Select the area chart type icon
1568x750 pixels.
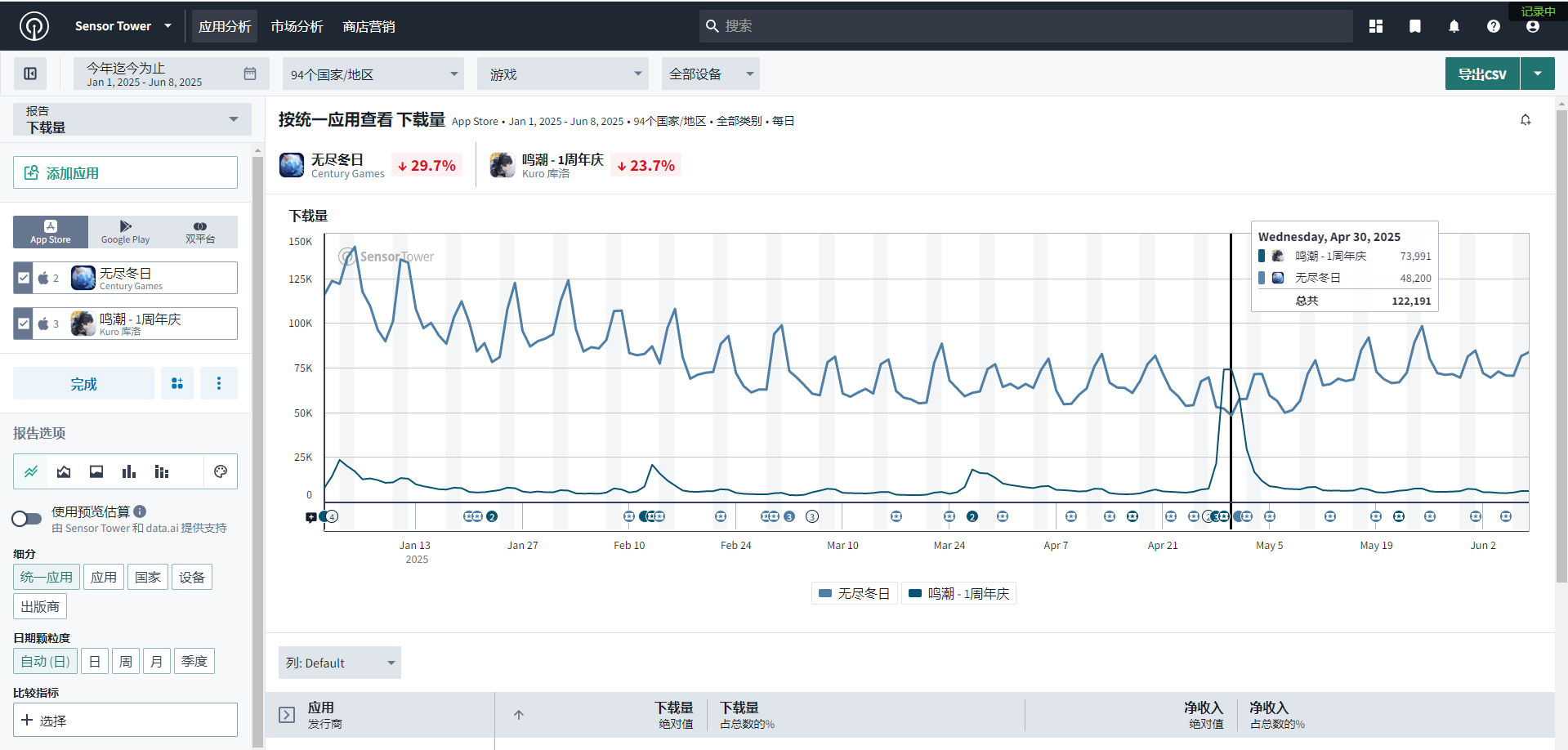(64, 471)
